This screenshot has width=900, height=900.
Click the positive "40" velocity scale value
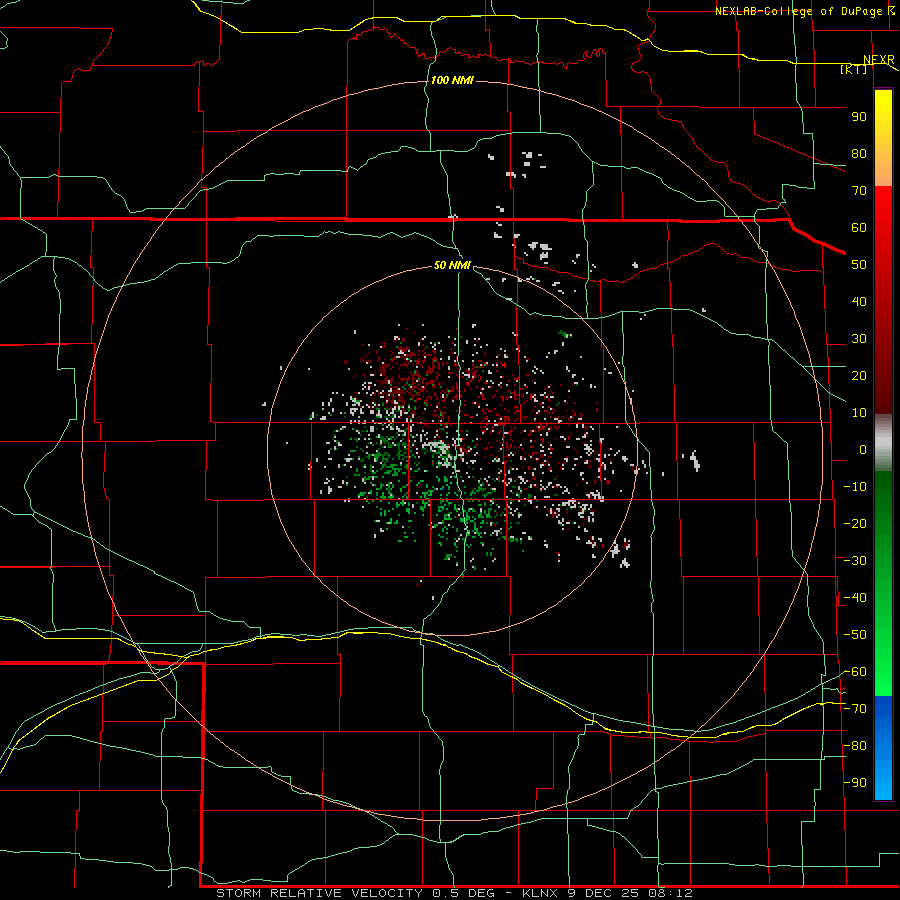(859, 301)
